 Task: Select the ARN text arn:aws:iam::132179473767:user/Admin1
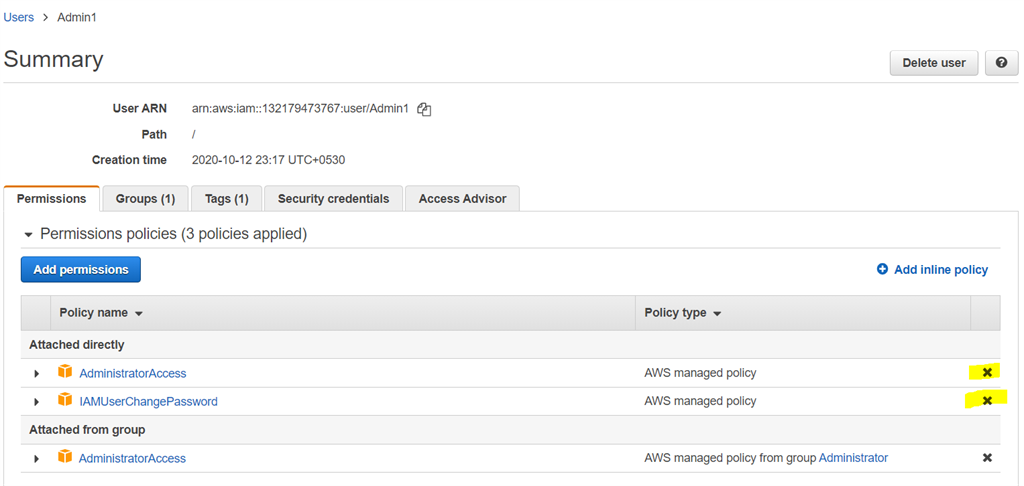(300, 109)
